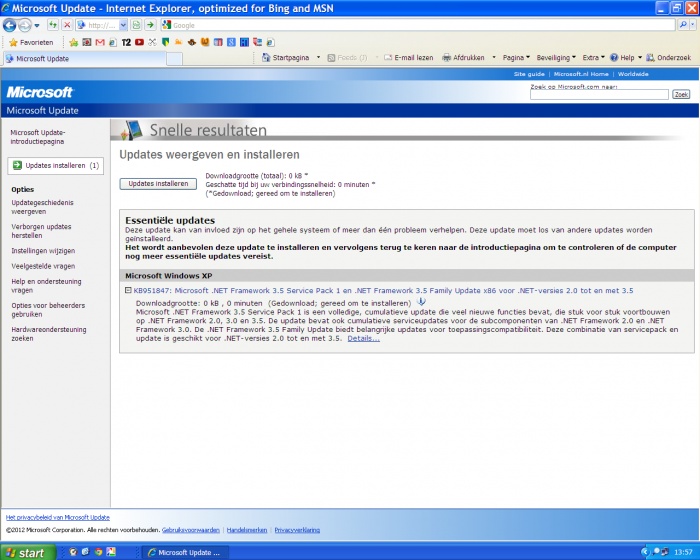Expand the Help dropdown arrow
The width and height of the screenshot is (700, 560).
(640, 58)
